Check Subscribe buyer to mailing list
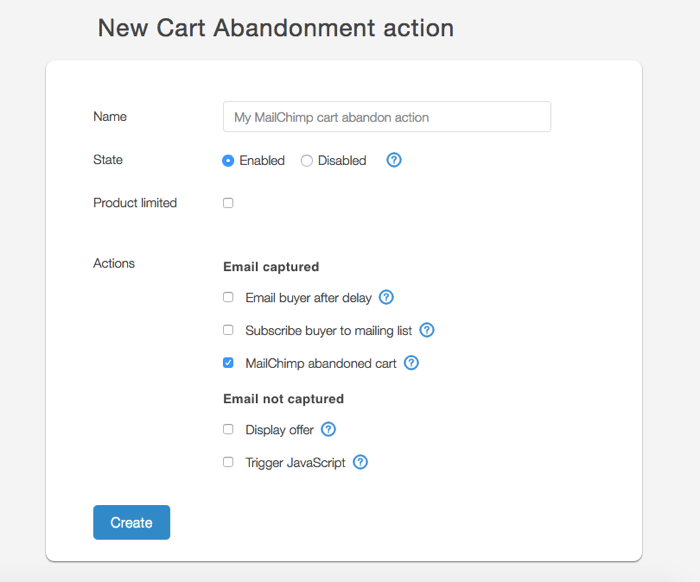700x582 pixels. tap(228, 330)
